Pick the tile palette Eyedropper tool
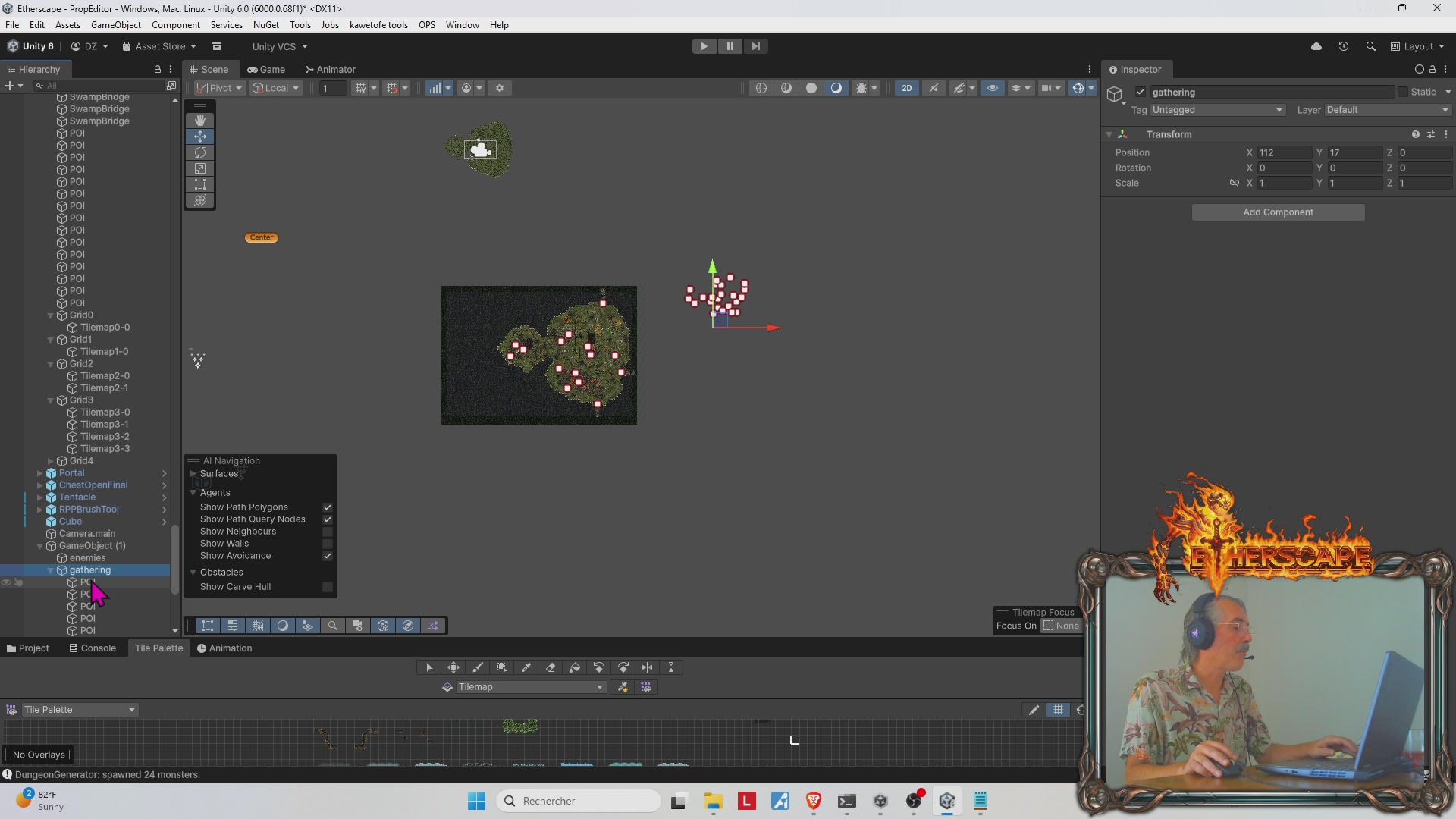Viewport: 1456px width, 819px height. [x=526, y=667]
